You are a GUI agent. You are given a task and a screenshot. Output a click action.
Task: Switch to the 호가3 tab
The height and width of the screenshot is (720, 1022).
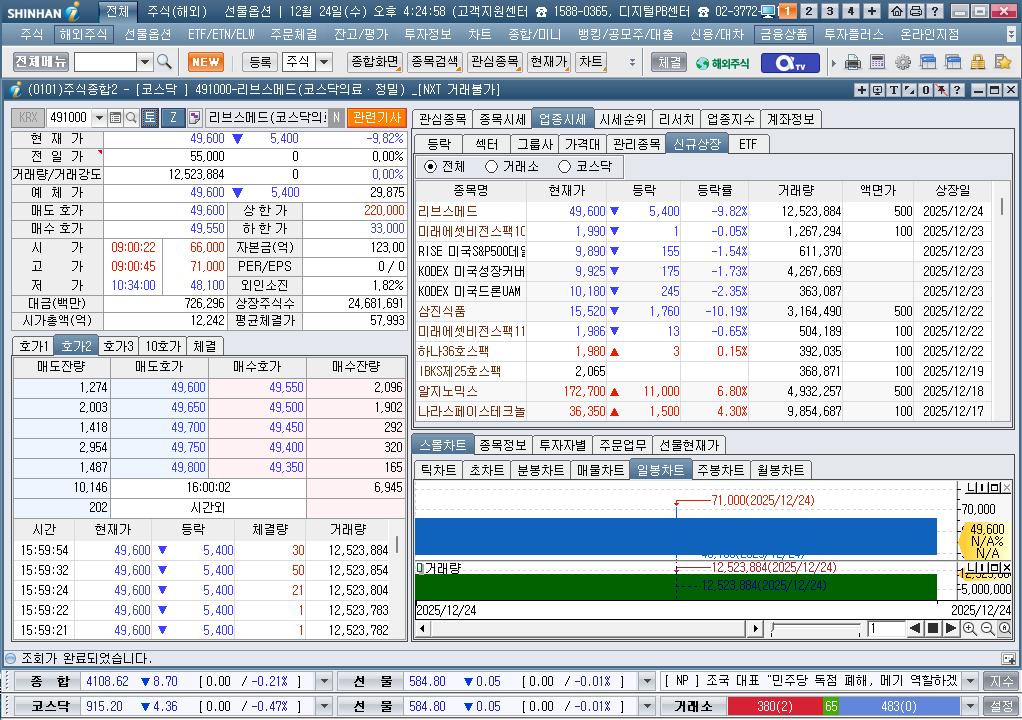click(119, 346)
